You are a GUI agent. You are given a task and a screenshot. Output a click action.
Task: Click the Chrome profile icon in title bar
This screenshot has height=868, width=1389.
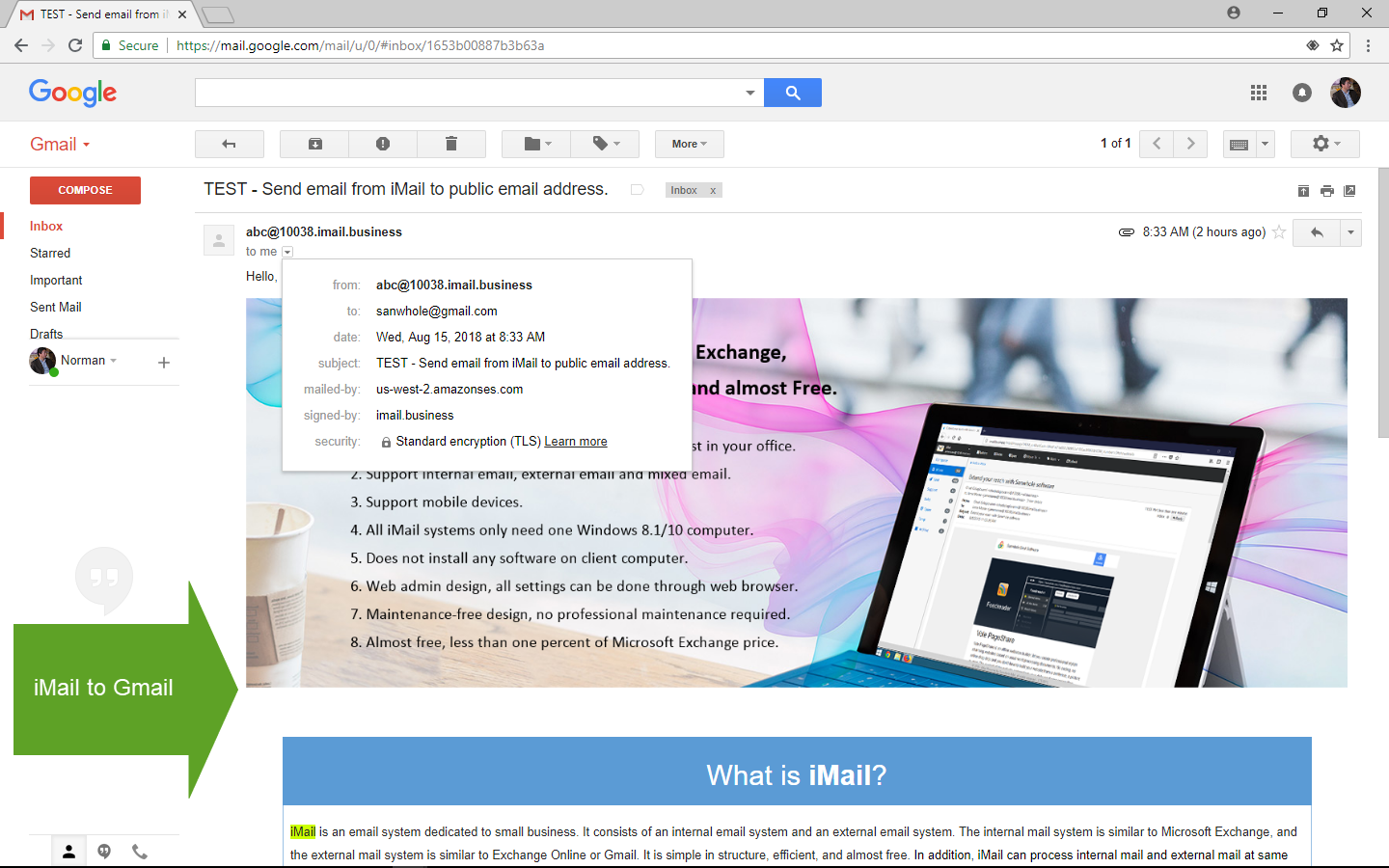pos(1234,13)
